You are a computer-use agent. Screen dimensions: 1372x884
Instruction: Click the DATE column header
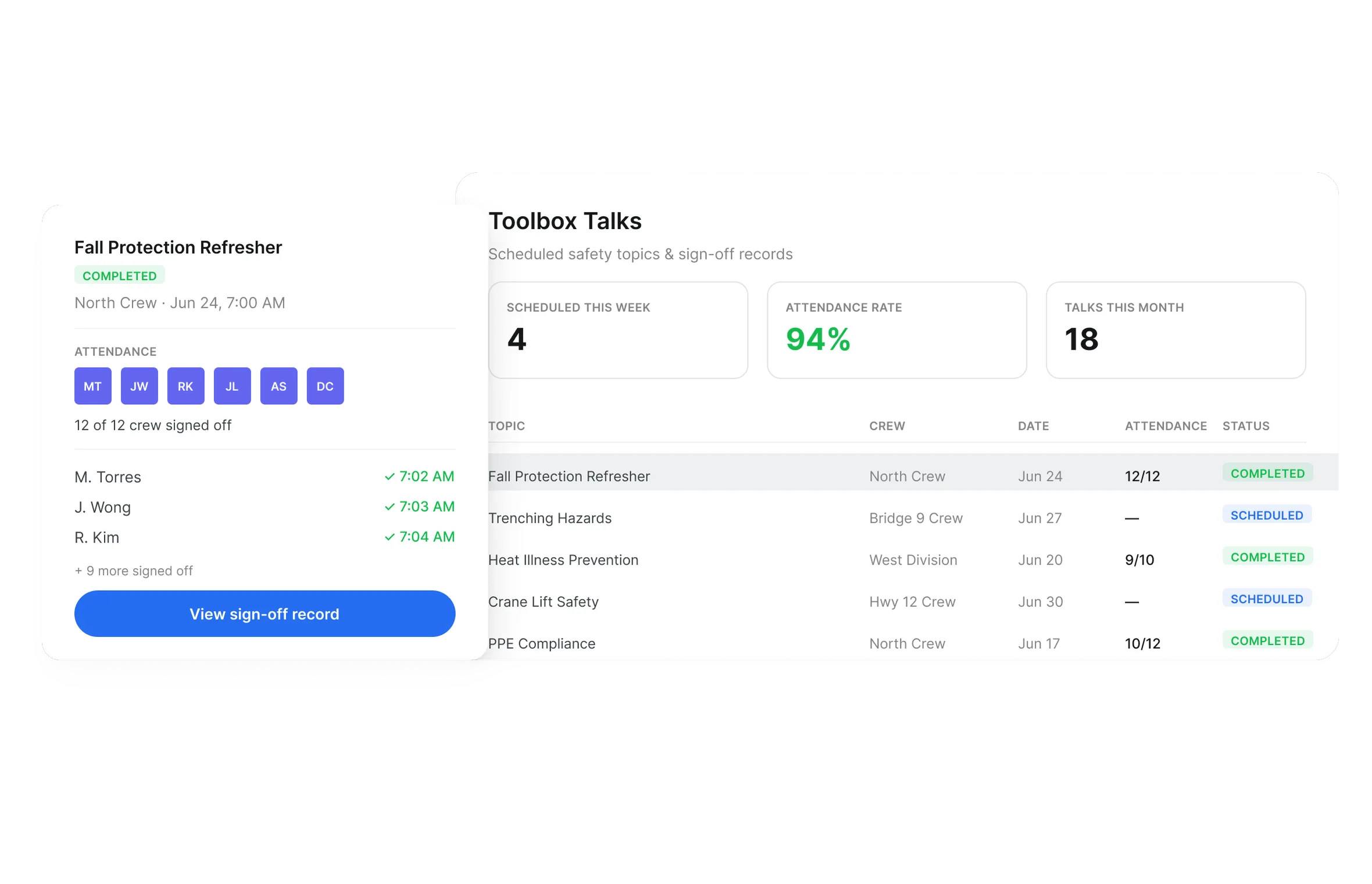1034,426
